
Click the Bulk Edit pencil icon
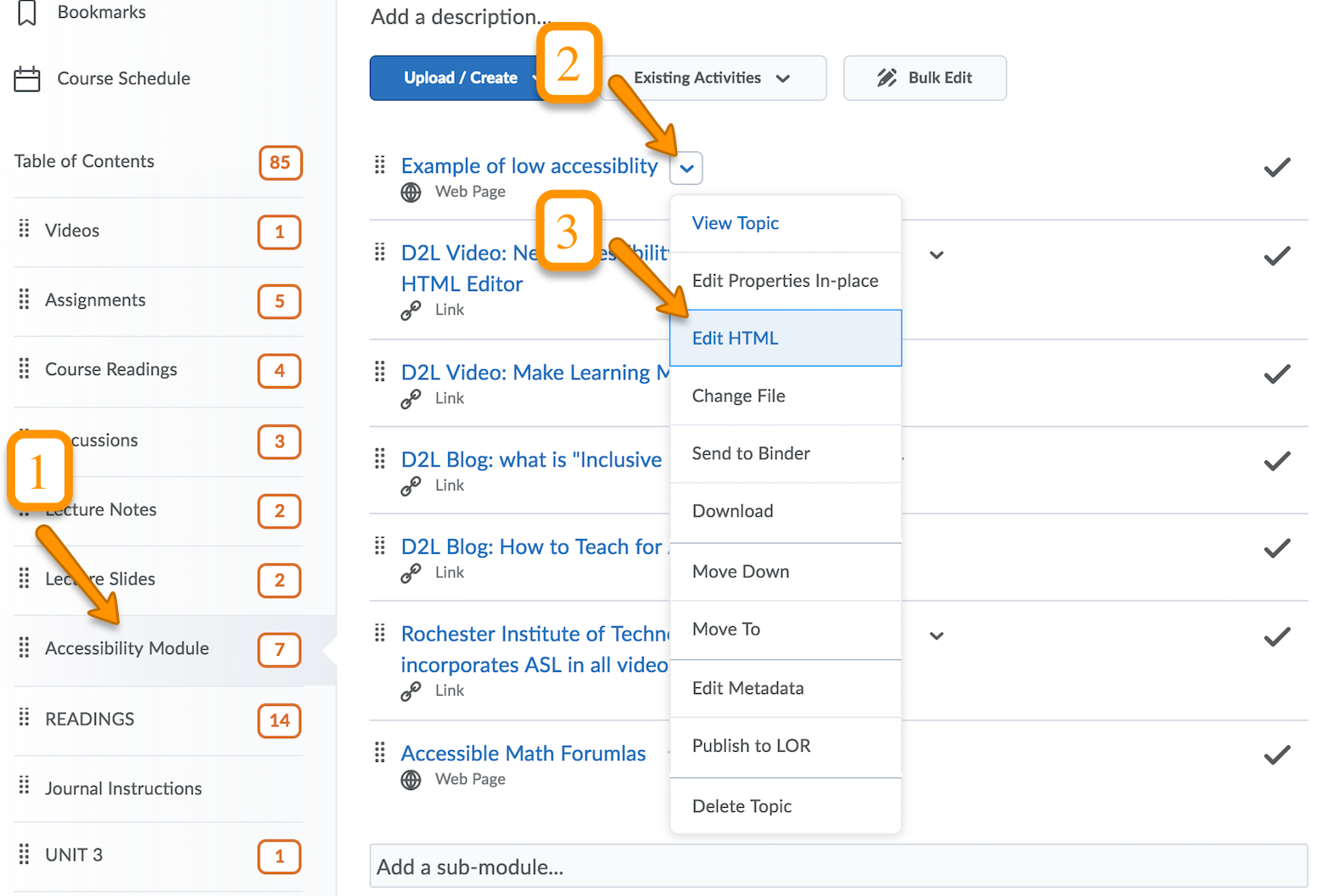click(x=887, y=78)
